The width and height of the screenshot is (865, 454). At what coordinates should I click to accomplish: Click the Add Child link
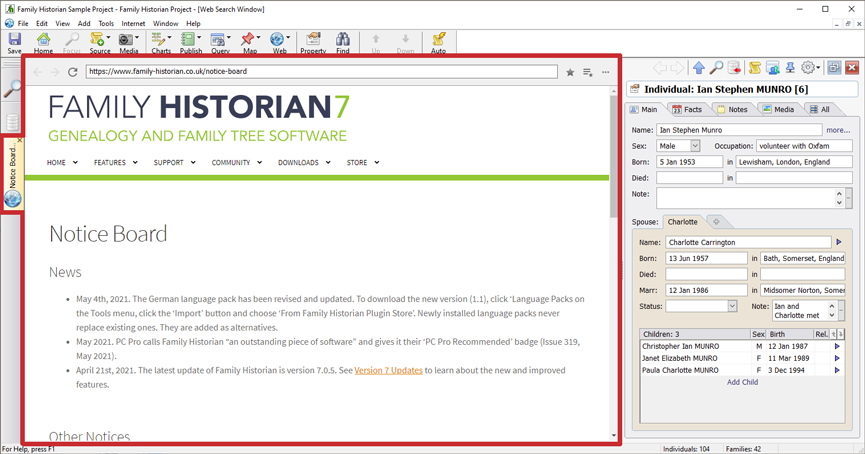tap(742, 382)
